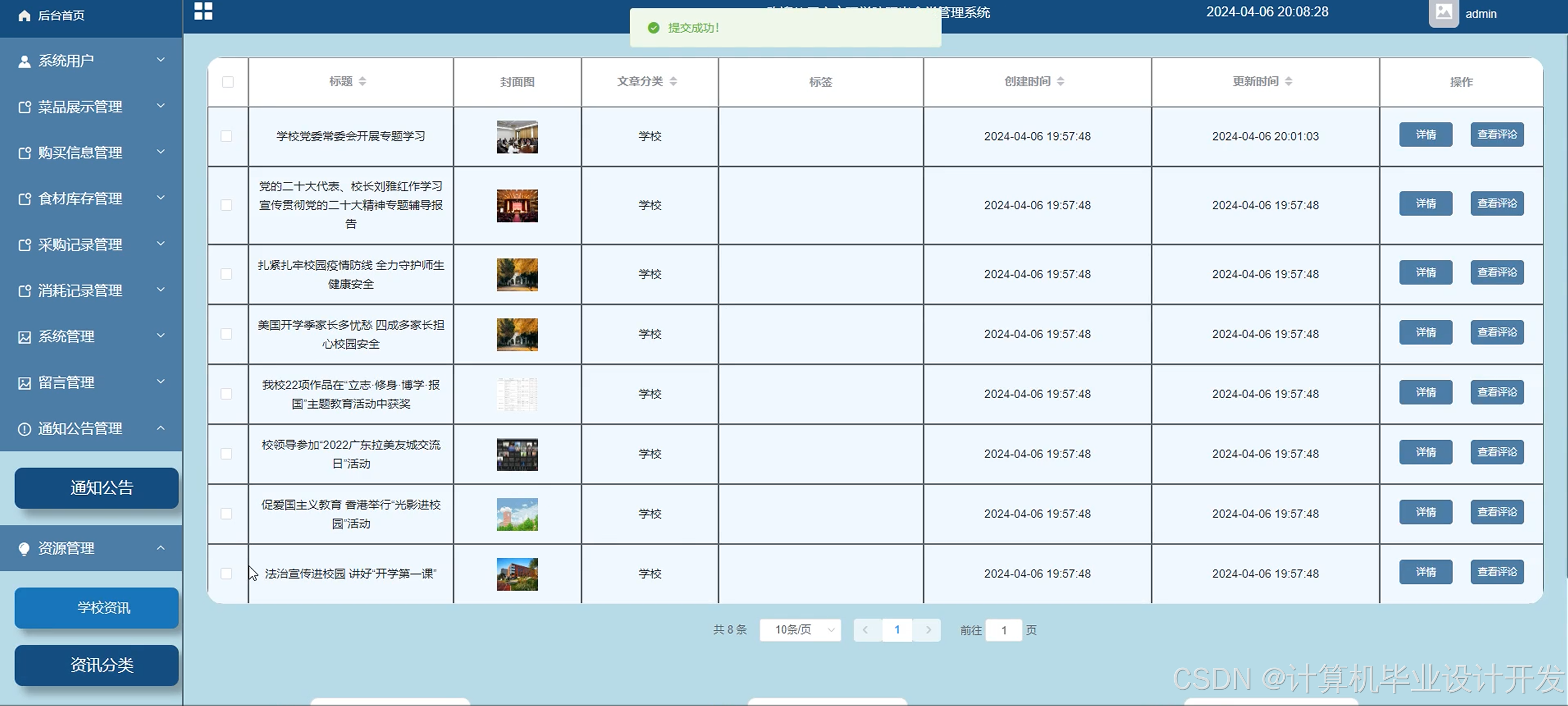Open the 10条/页 page size dropdown

click(801, 630)
